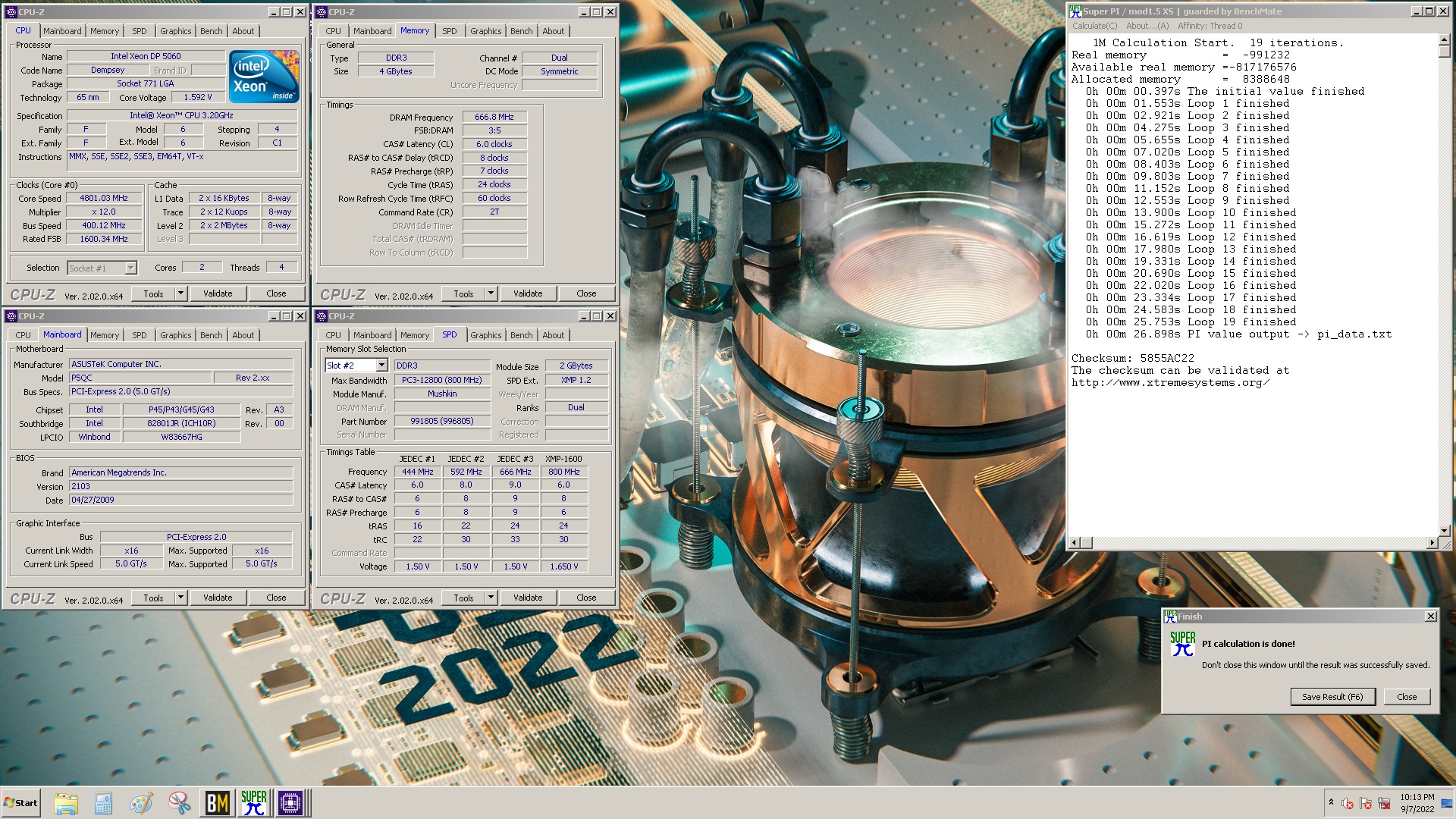Click the Part Number 991805 (996805) field
Viewport: 1456px width, 819px height.
(442, 421)
